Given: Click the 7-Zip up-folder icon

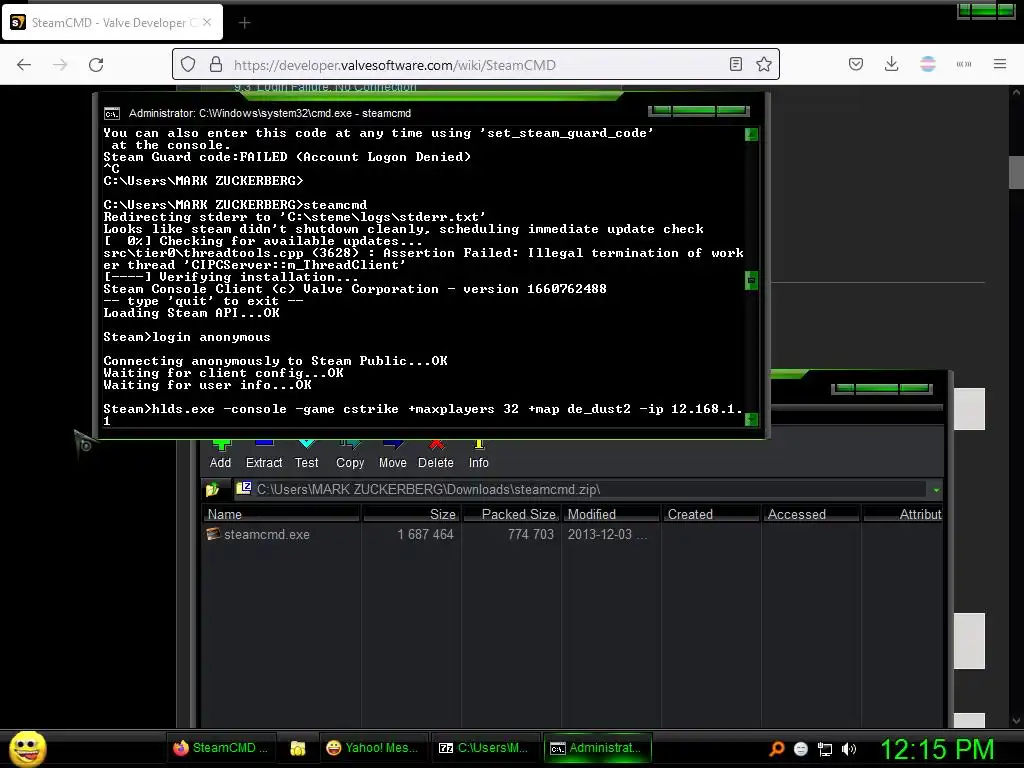Looking at the screenshot, I should tap(213, 489).
